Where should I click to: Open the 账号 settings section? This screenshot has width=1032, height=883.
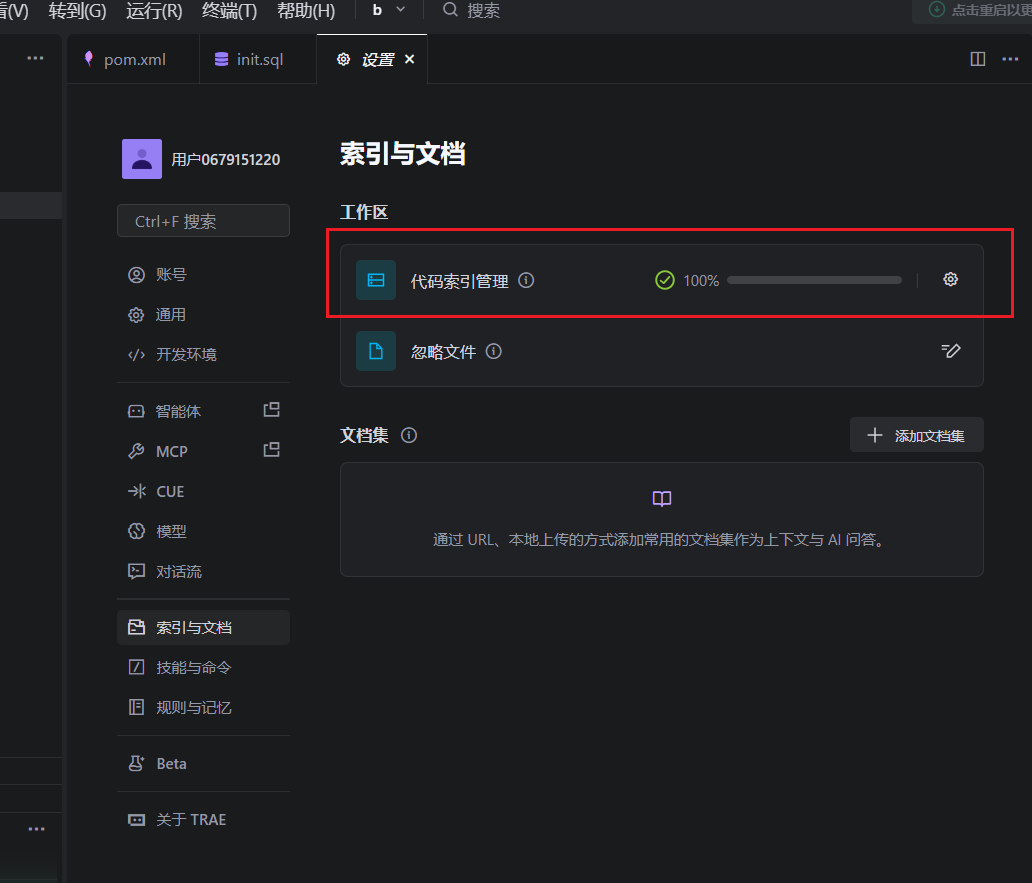click(203, 274)
